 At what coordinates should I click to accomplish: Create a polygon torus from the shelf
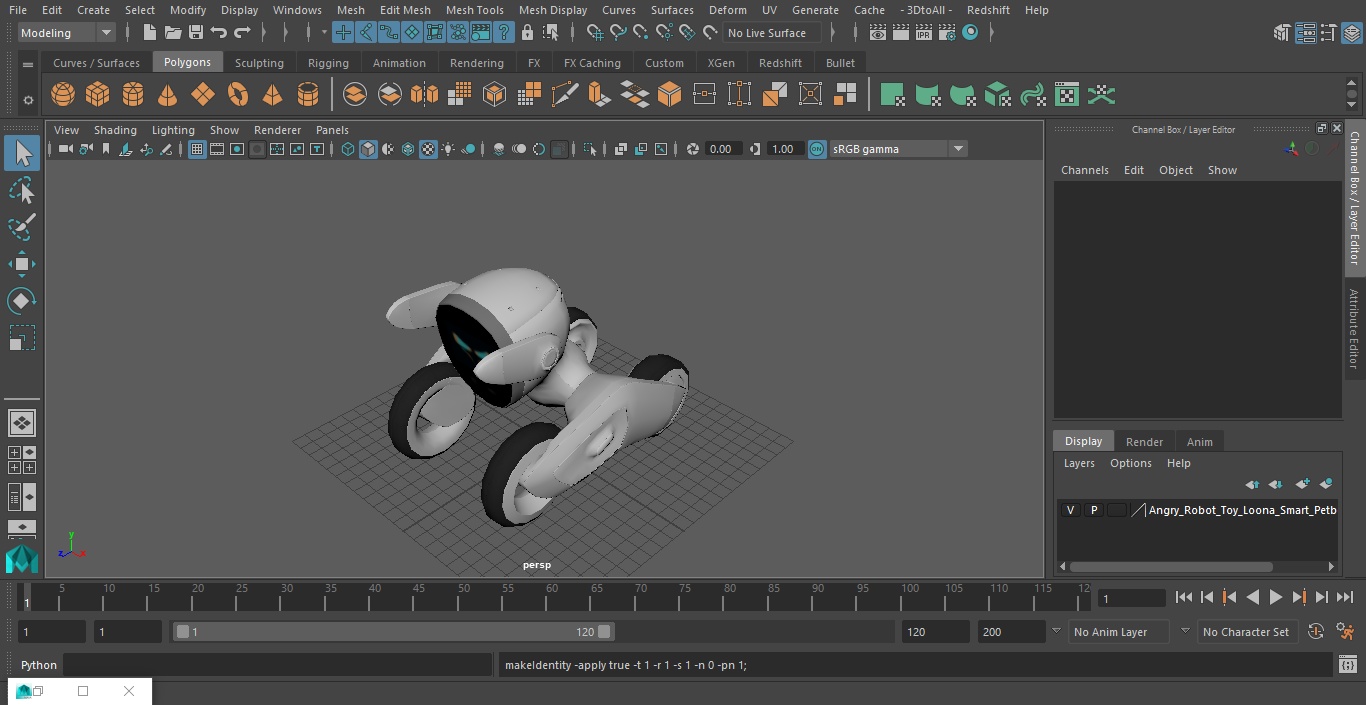point(238,95)
